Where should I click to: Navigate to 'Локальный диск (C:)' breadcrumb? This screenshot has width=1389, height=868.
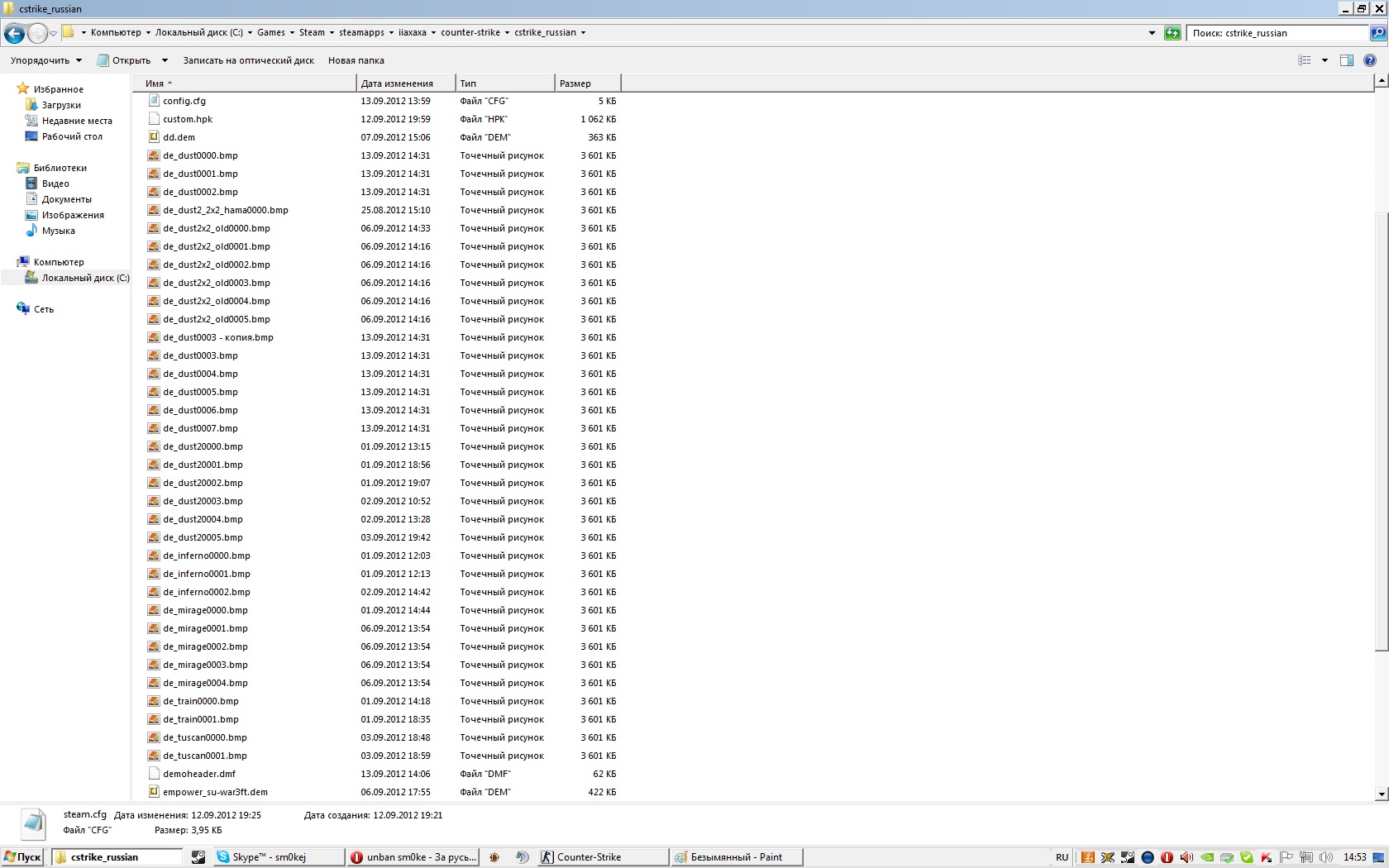click(199, 33)
